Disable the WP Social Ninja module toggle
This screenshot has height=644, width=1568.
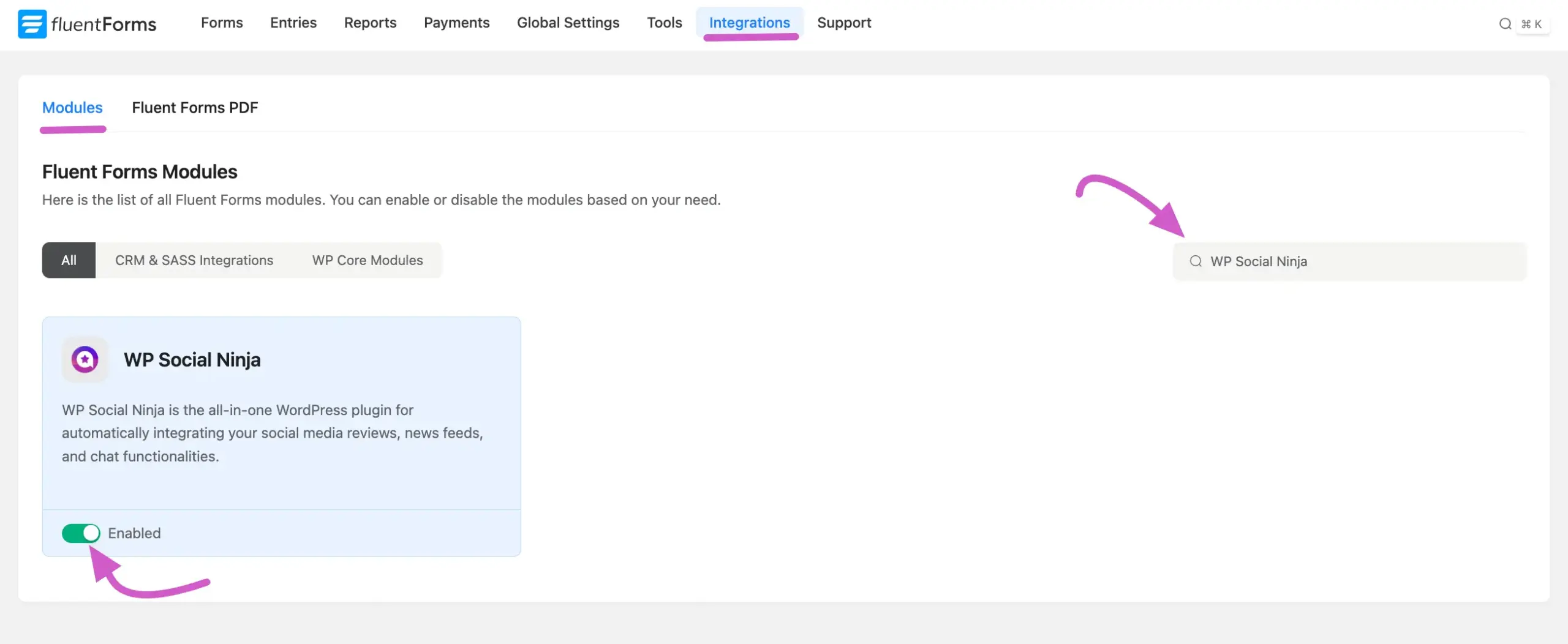[x=81, y=533]
